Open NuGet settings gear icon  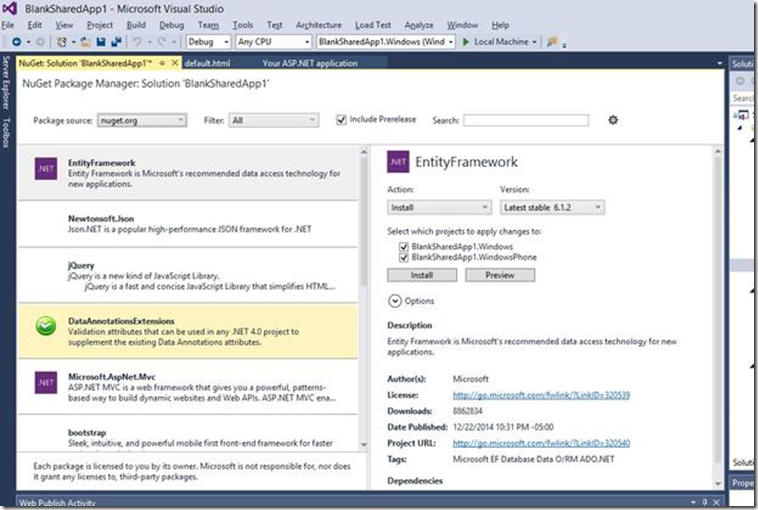(613, 120)
